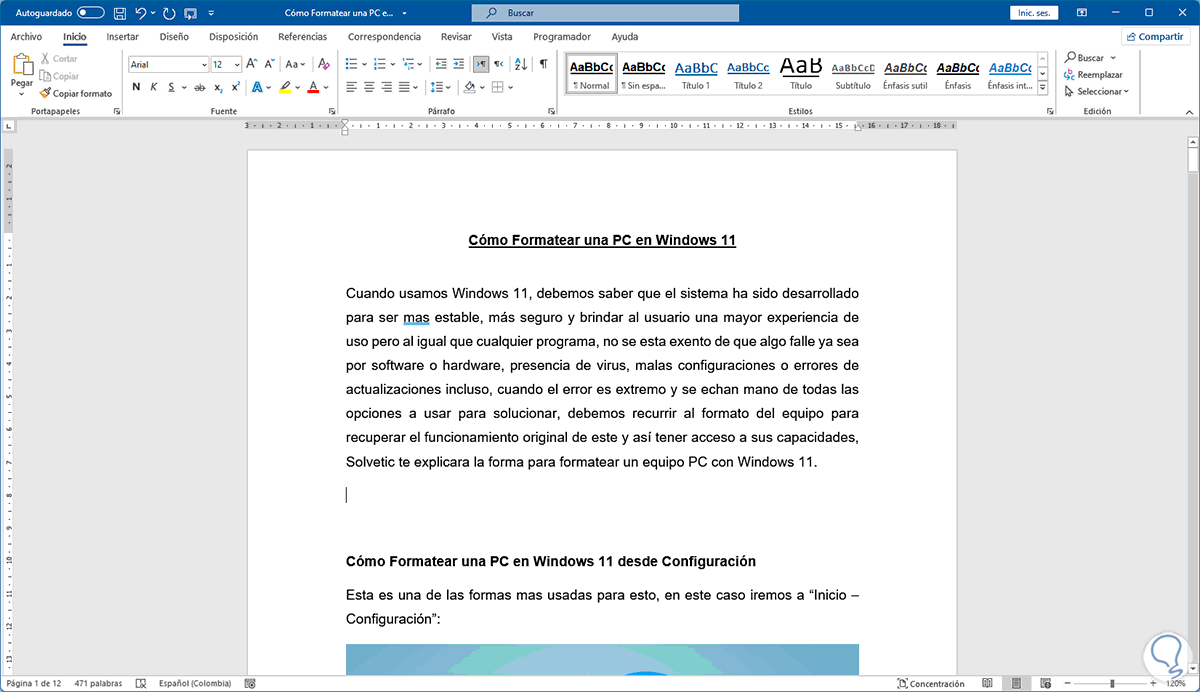Click the Pegar clipboard icon
1200x692 pixels.
point(22,66)
